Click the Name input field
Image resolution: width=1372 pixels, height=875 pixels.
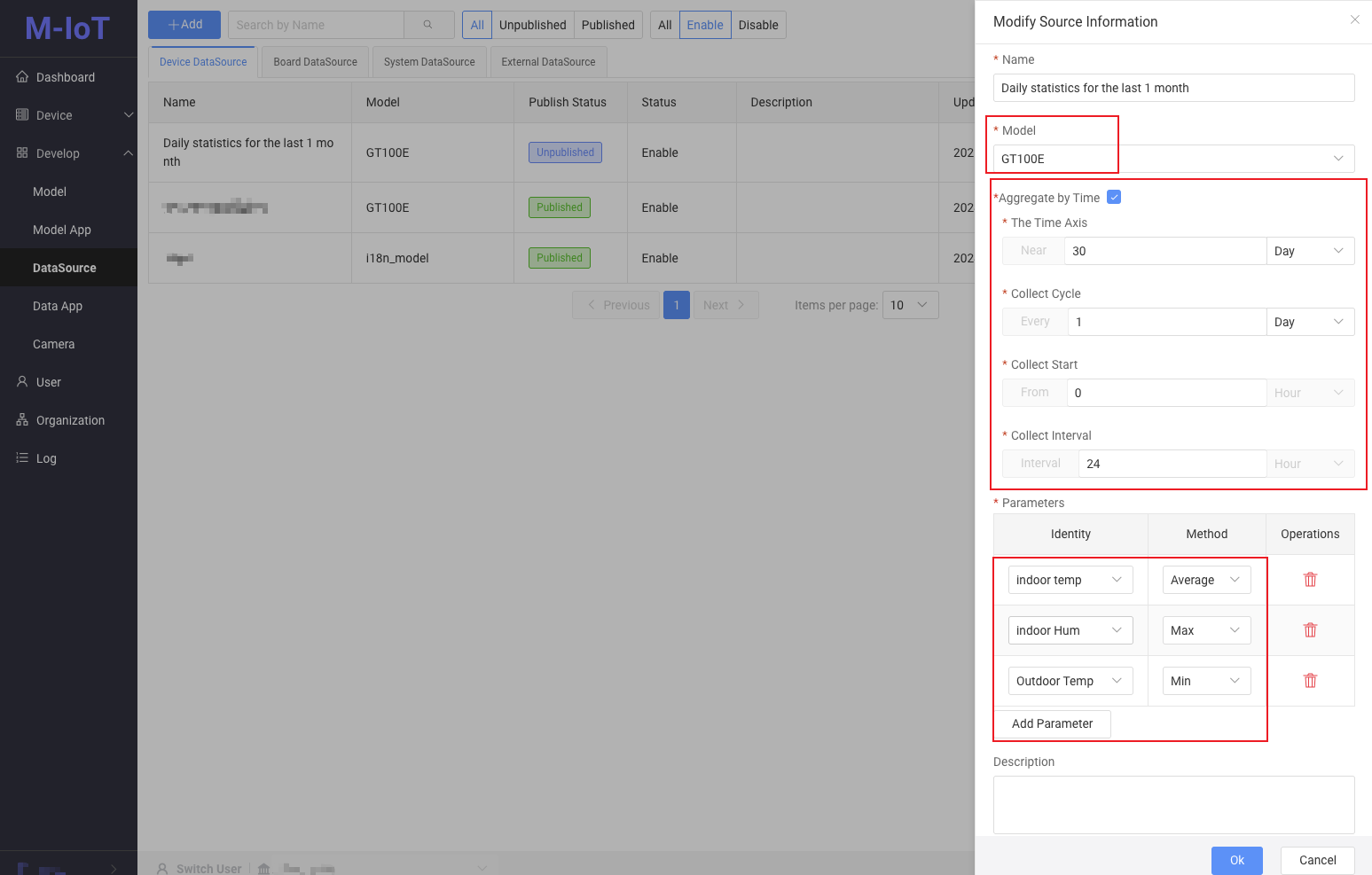[x=1172, y=88]
